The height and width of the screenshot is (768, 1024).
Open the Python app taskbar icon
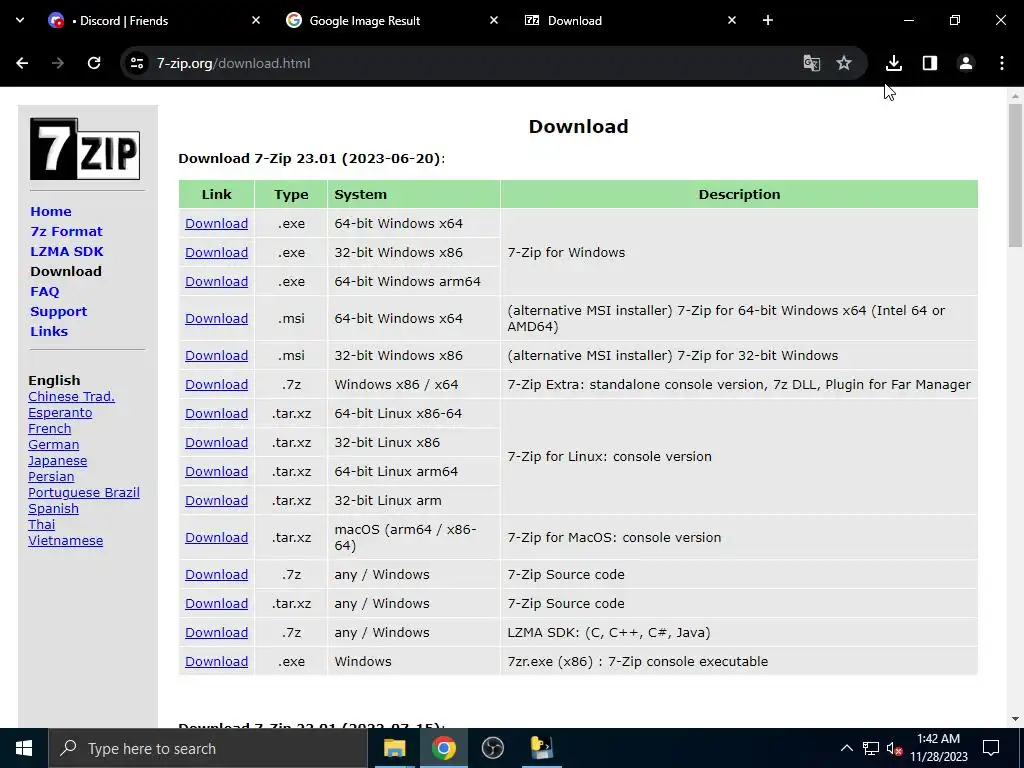(x=541, y=748)
